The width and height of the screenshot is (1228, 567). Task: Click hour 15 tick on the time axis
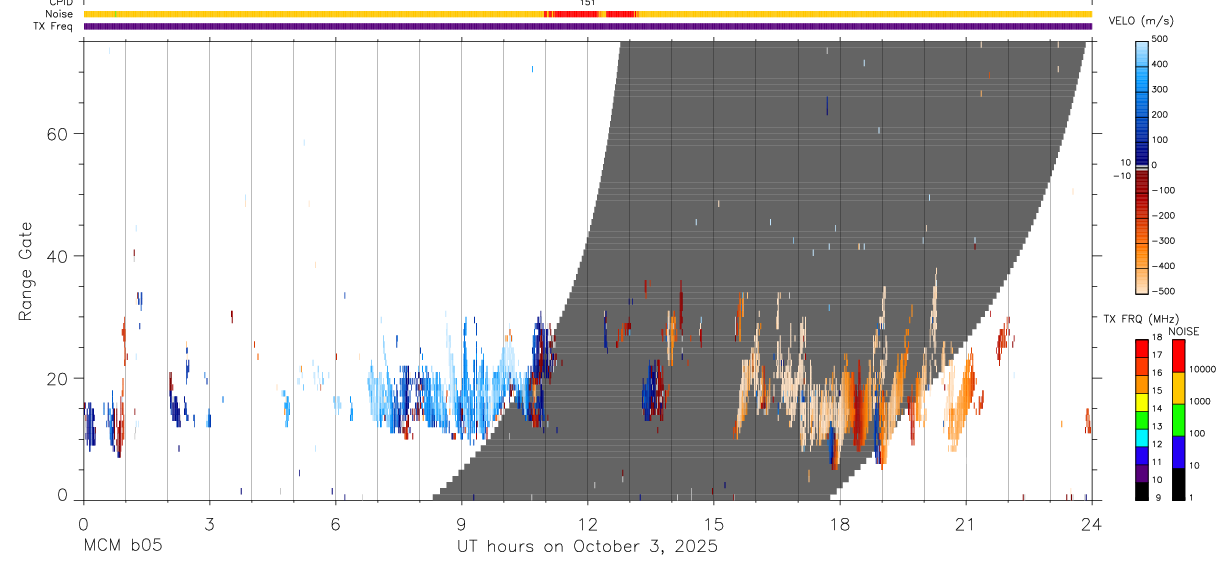click(x=714, y=523)
